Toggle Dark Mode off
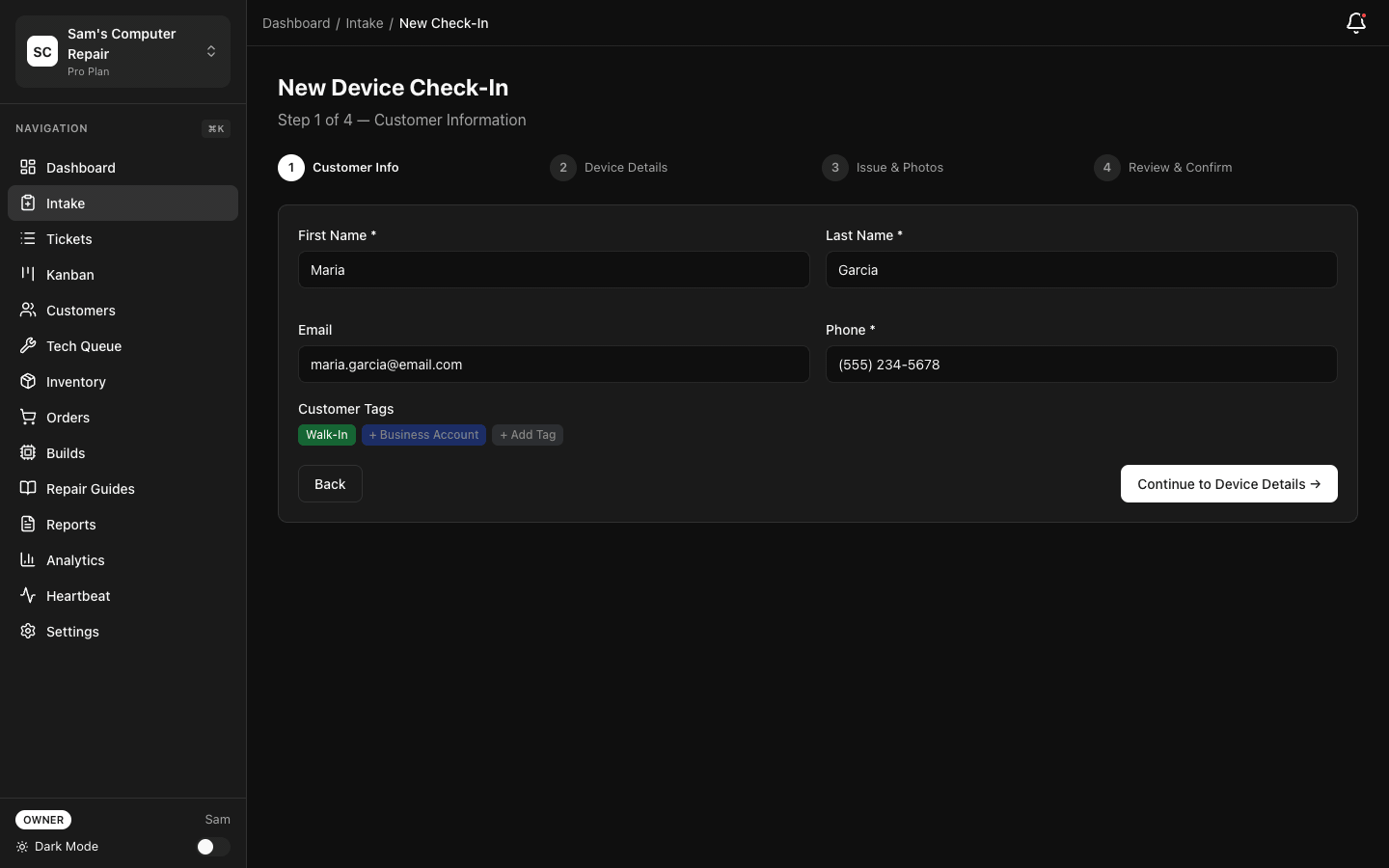 tap(212, 847)
